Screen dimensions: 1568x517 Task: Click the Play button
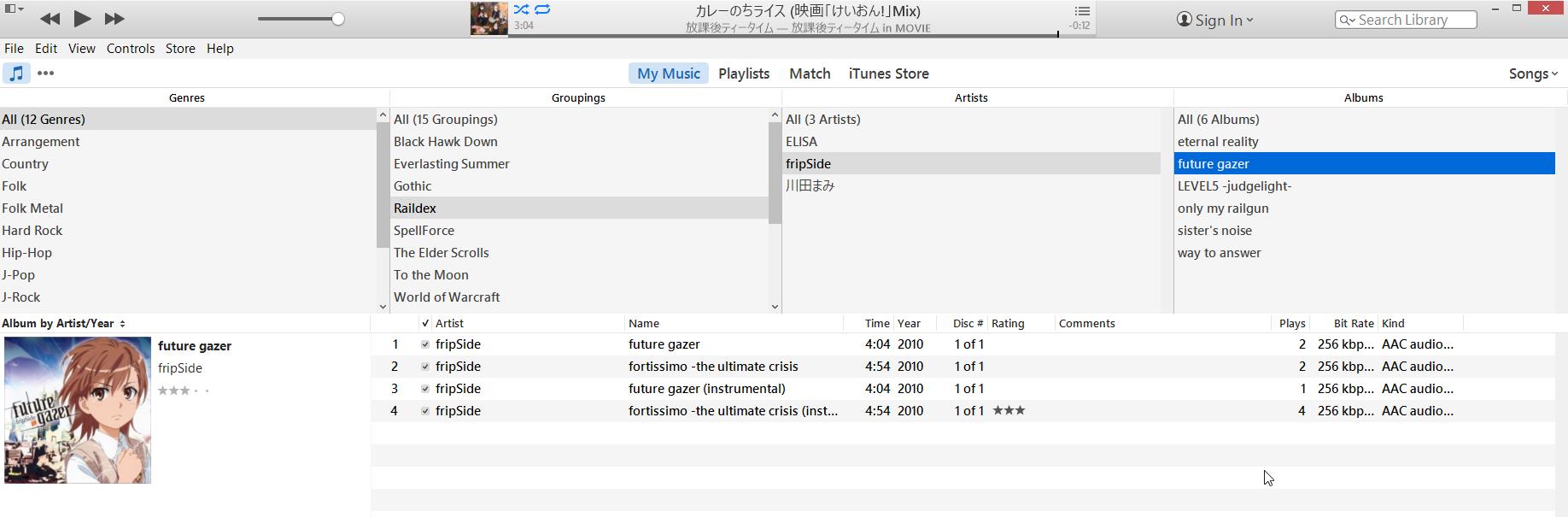pyautogui.click(x=82, y=18)
